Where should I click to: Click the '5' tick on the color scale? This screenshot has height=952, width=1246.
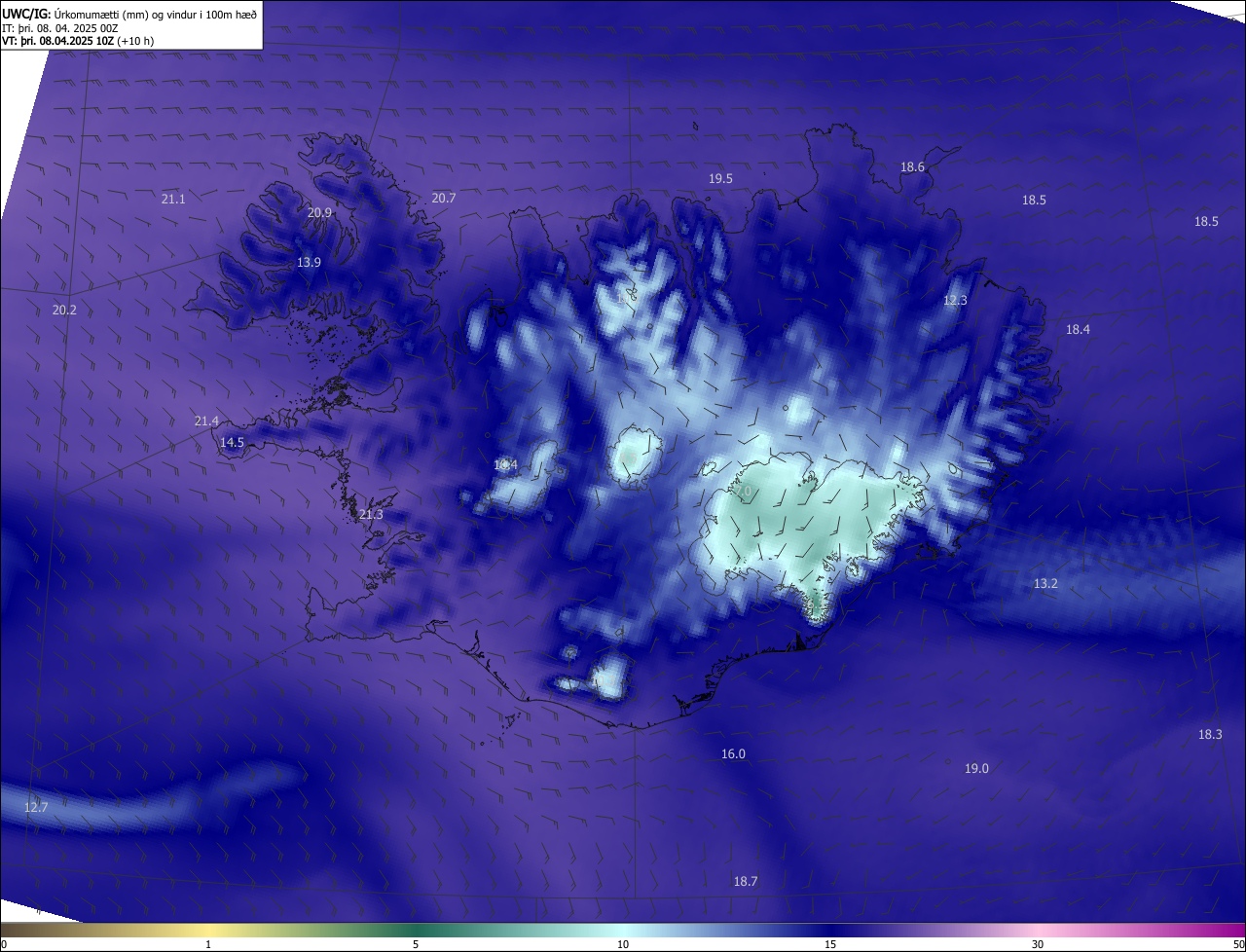[416, 944]
